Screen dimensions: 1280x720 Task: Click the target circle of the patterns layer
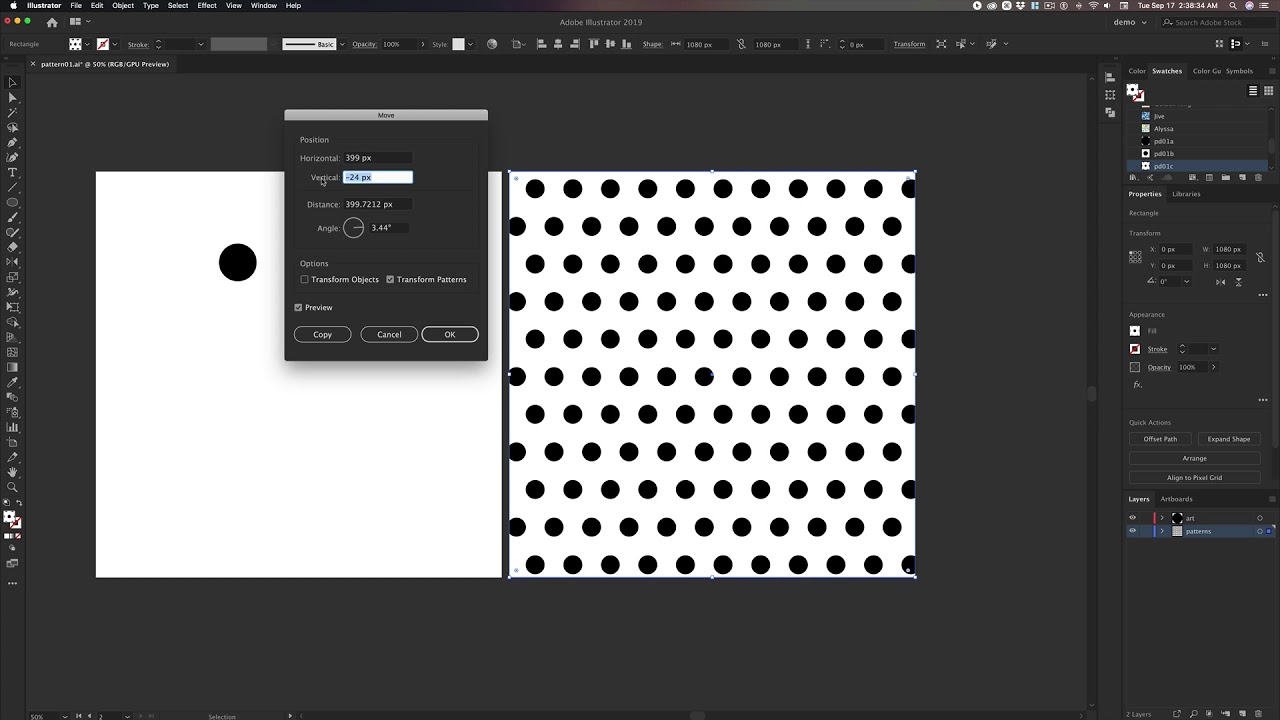click(1260, 531)
